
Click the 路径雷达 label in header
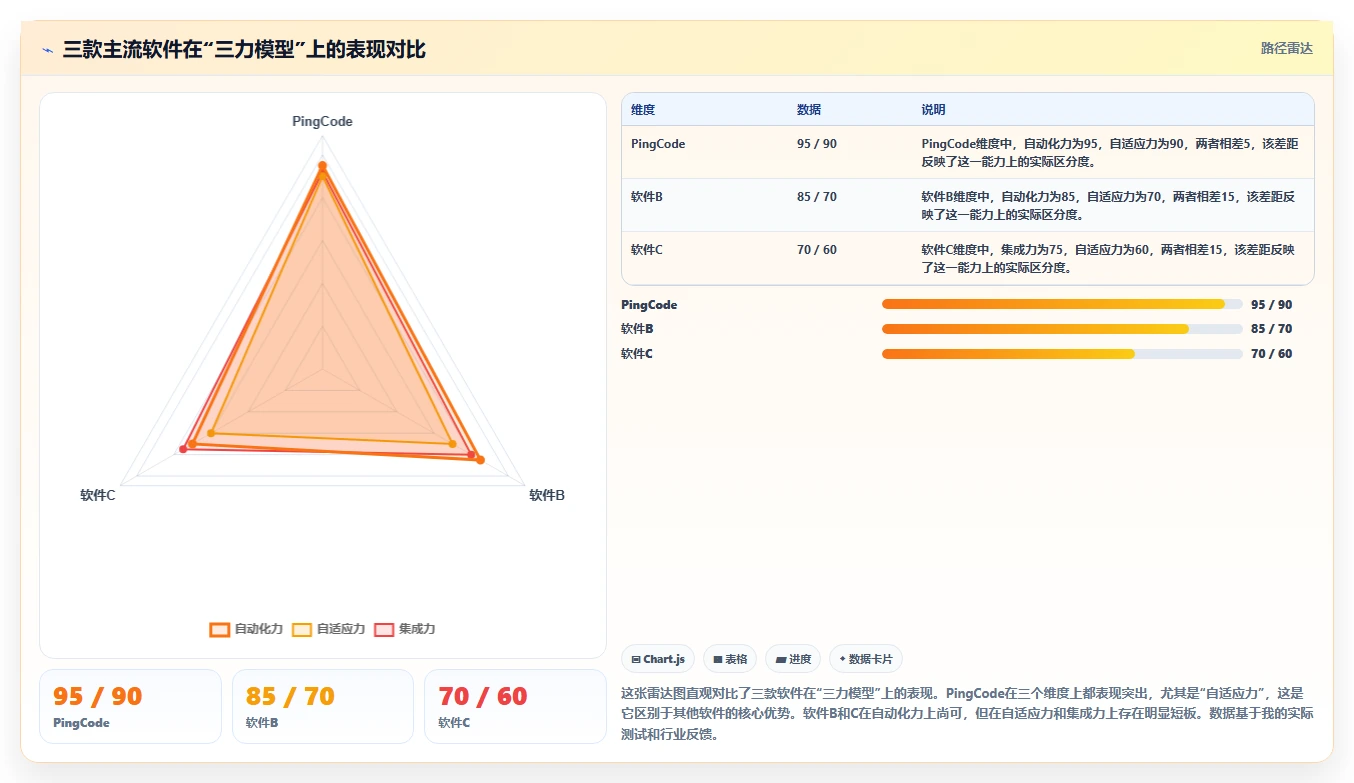click(x=1286, y=48)
